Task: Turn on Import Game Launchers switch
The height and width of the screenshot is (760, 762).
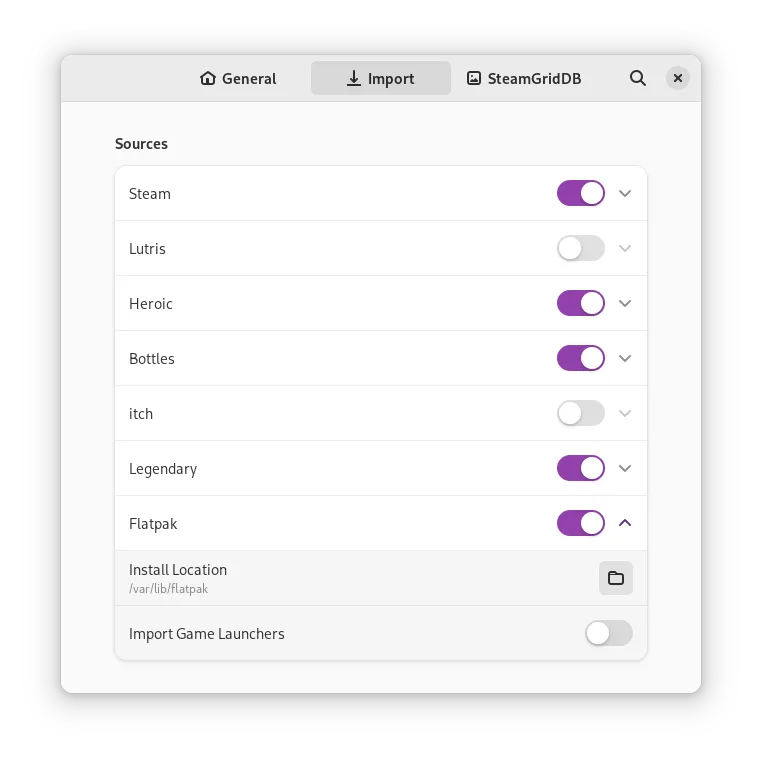Action: (x=609, y=633)
